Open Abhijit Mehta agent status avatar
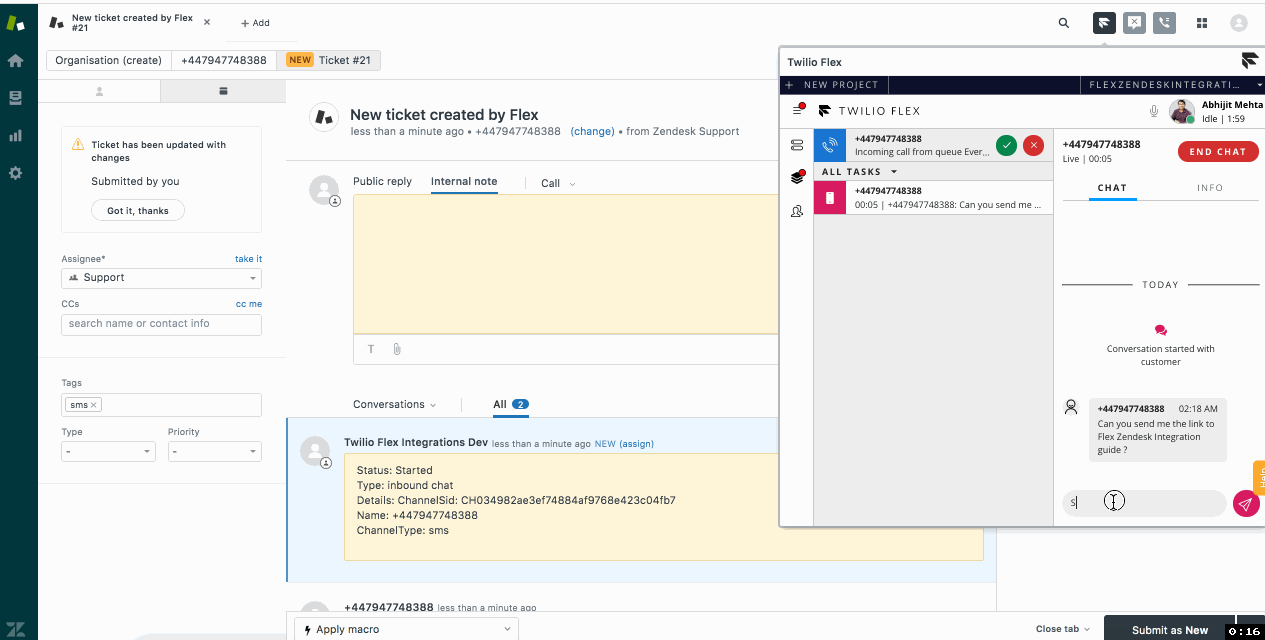Image resolution: width=1265 pixels, height=640 pixels. [1182, 111]
